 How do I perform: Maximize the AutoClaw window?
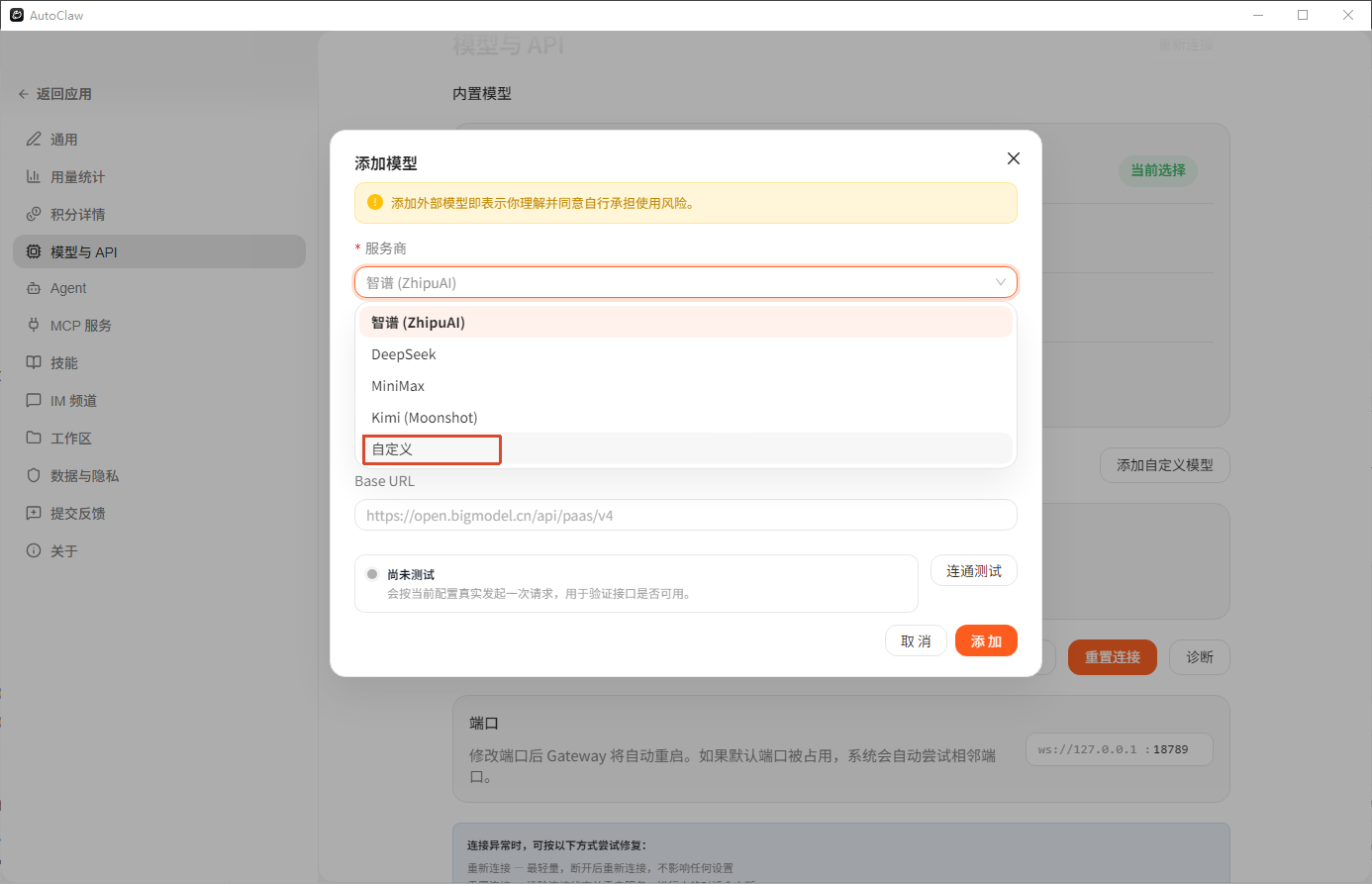pyautogui.click(x=1303, y=15)
